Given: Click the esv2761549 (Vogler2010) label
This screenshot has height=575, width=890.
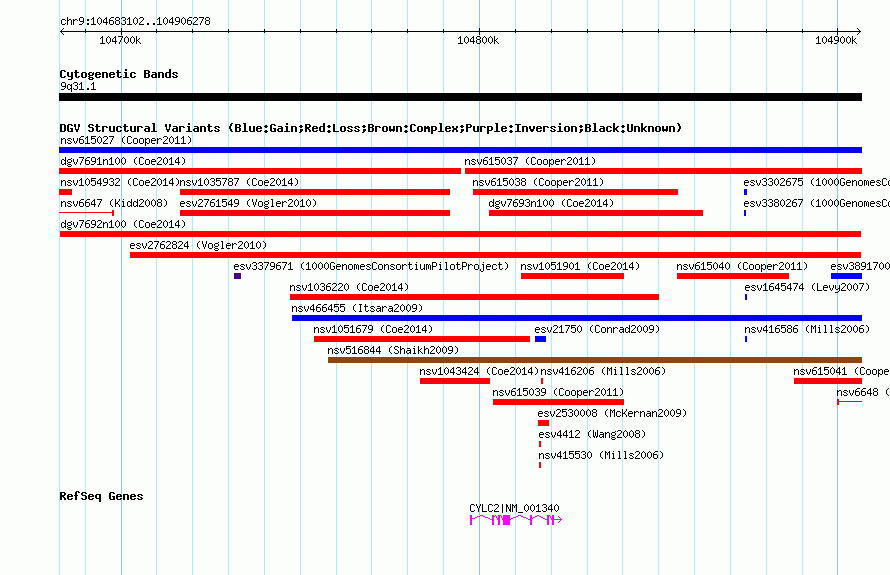Looking at the screenshot, I should coord(248,203).
